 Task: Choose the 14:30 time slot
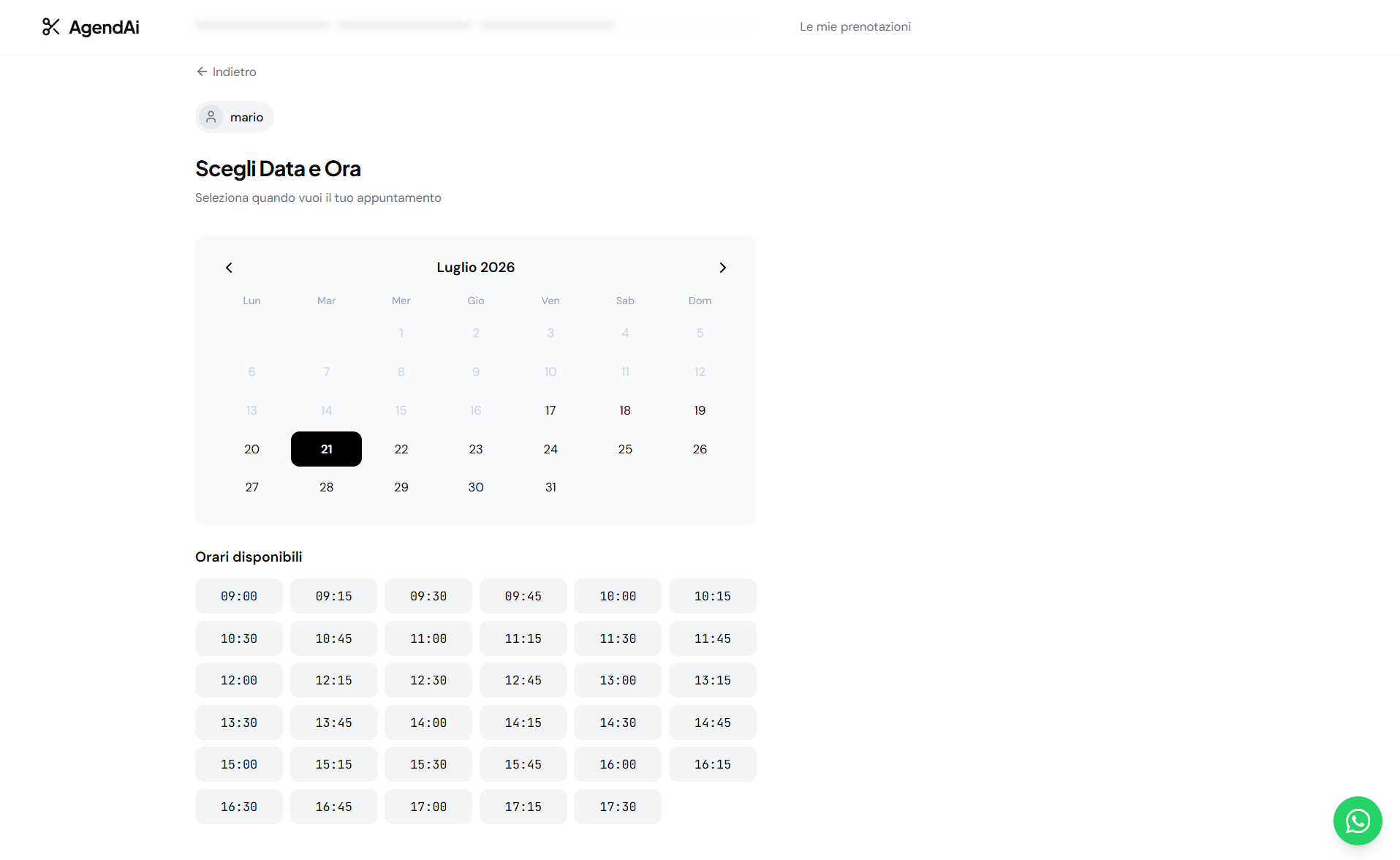(618, 723)
